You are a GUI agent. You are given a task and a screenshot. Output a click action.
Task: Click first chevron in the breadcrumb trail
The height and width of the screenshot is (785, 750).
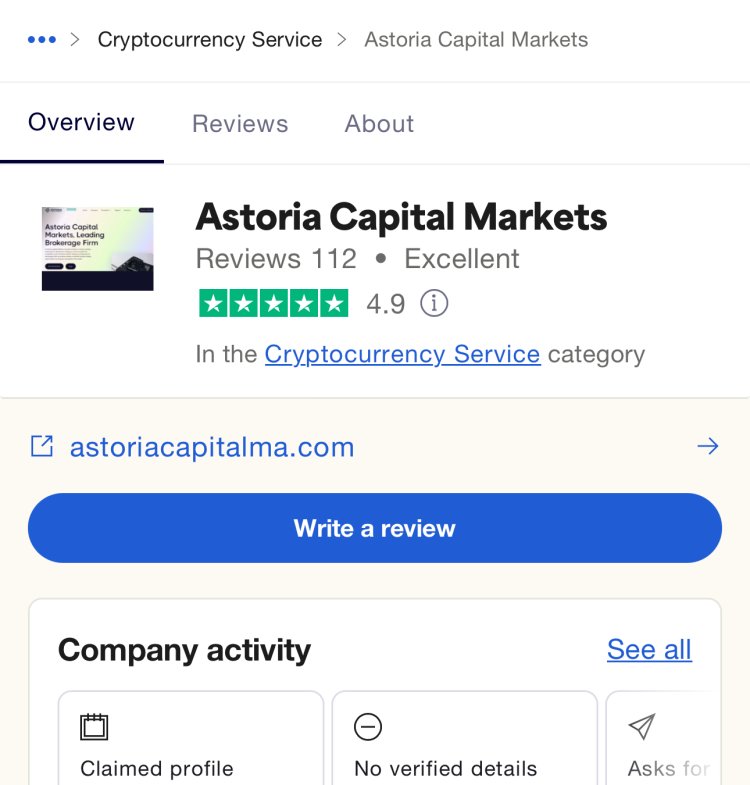(x=75, y=40)
